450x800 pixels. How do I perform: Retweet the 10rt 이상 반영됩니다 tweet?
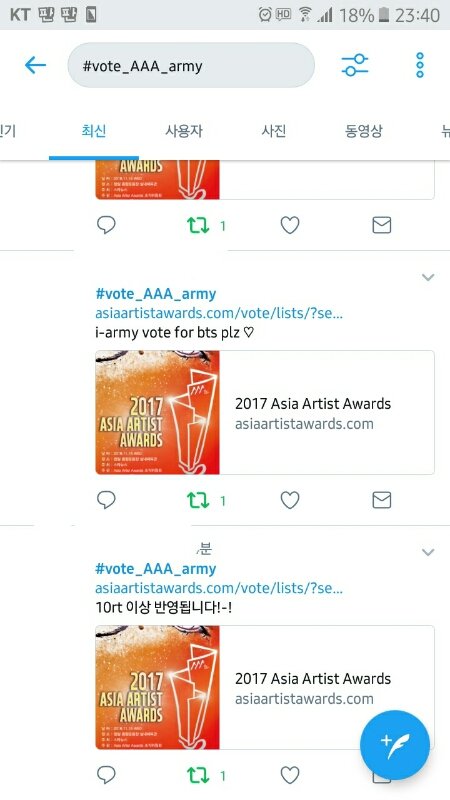(x=198, y=776)
